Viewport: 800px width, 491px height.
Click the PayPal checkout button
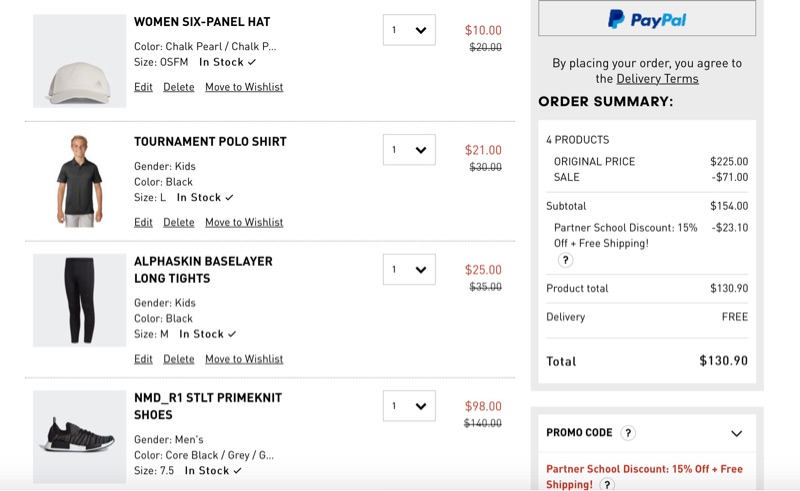(x=647, y=18)
